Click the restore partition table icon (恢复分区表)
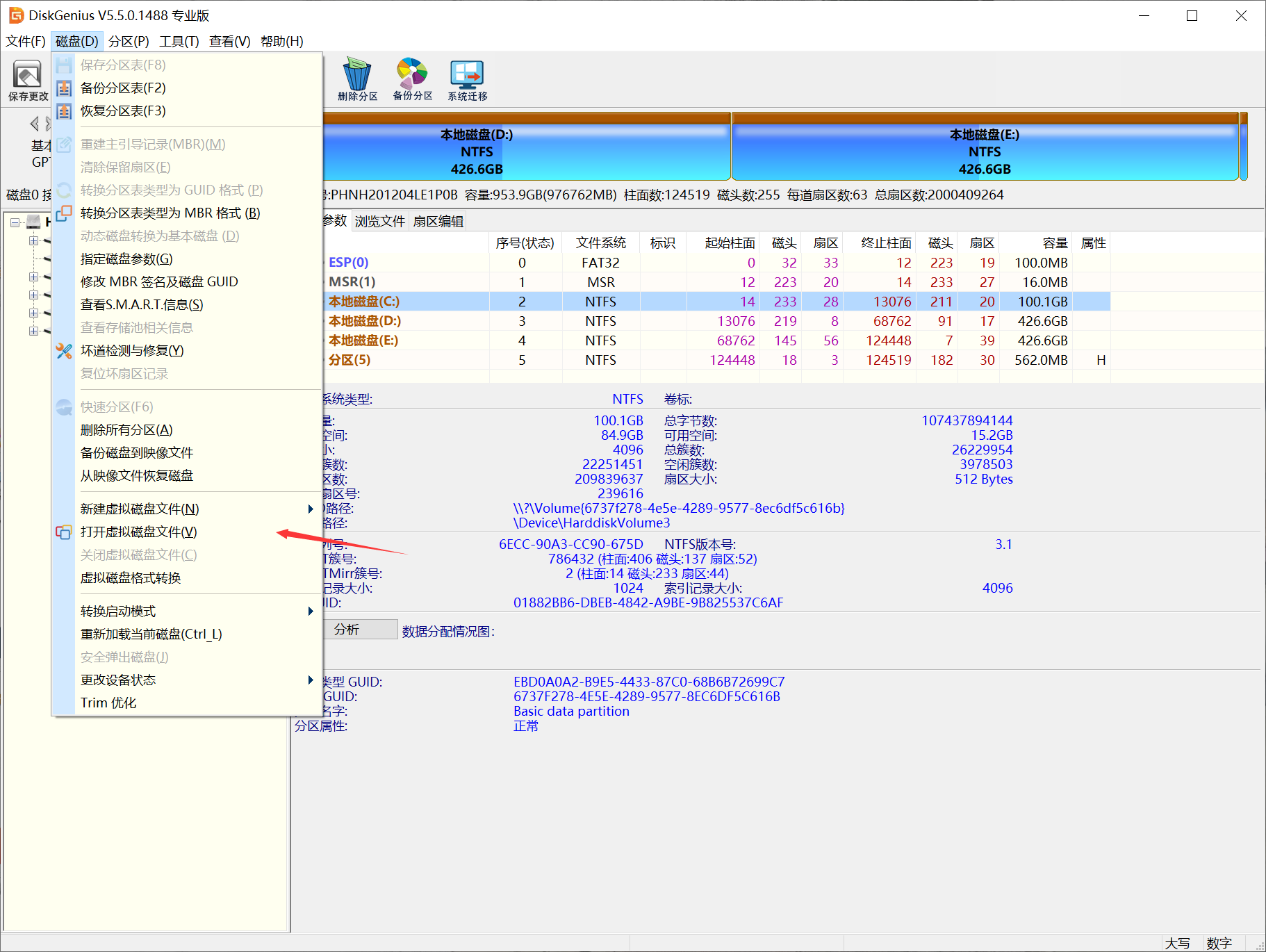 (x=64, y=111)
